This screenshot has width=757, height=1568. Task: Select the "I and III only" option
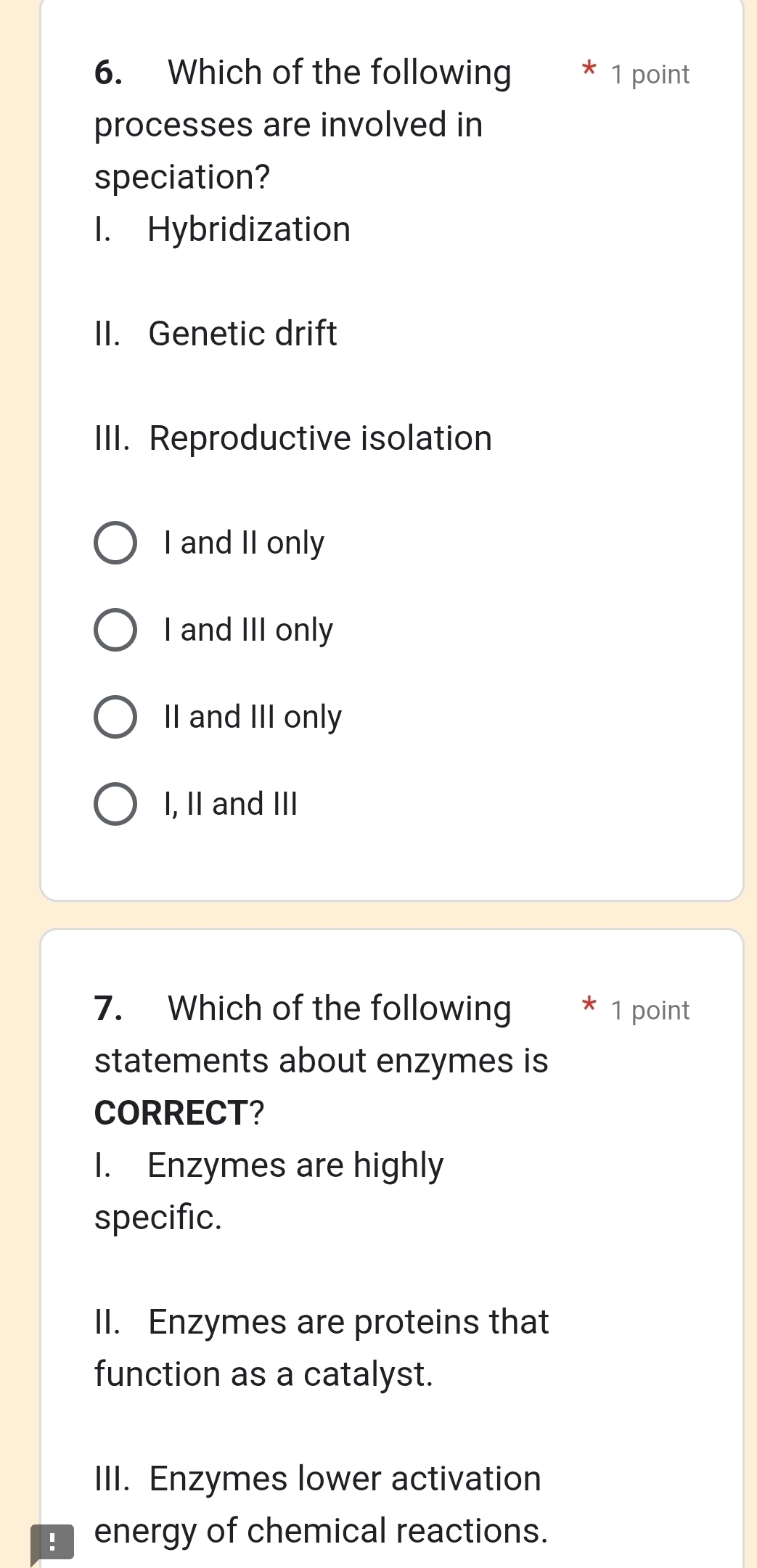pos(115,630)
